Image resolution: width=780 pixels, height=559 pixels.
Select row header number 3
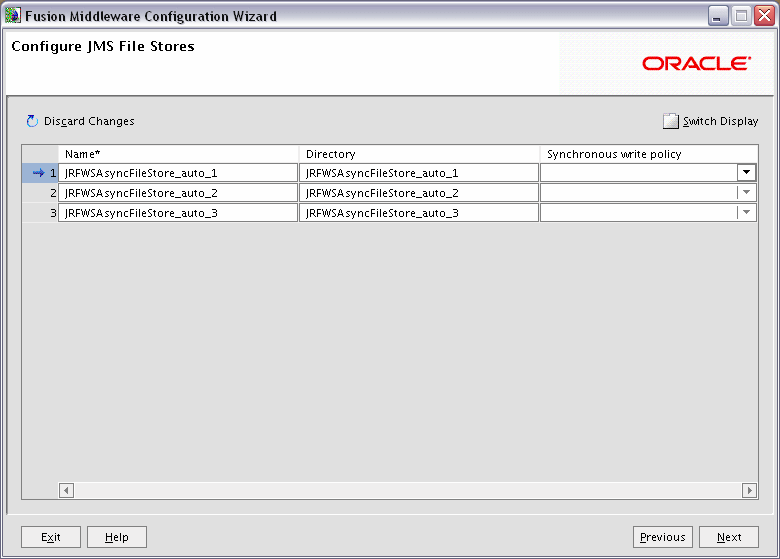pos(40,212)
